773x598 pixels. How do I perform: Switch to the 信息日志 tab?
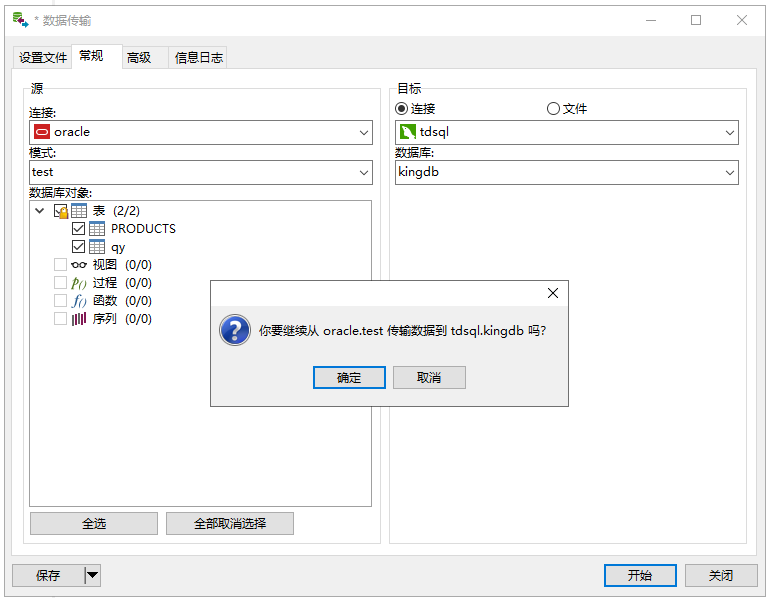pos(199,58)
